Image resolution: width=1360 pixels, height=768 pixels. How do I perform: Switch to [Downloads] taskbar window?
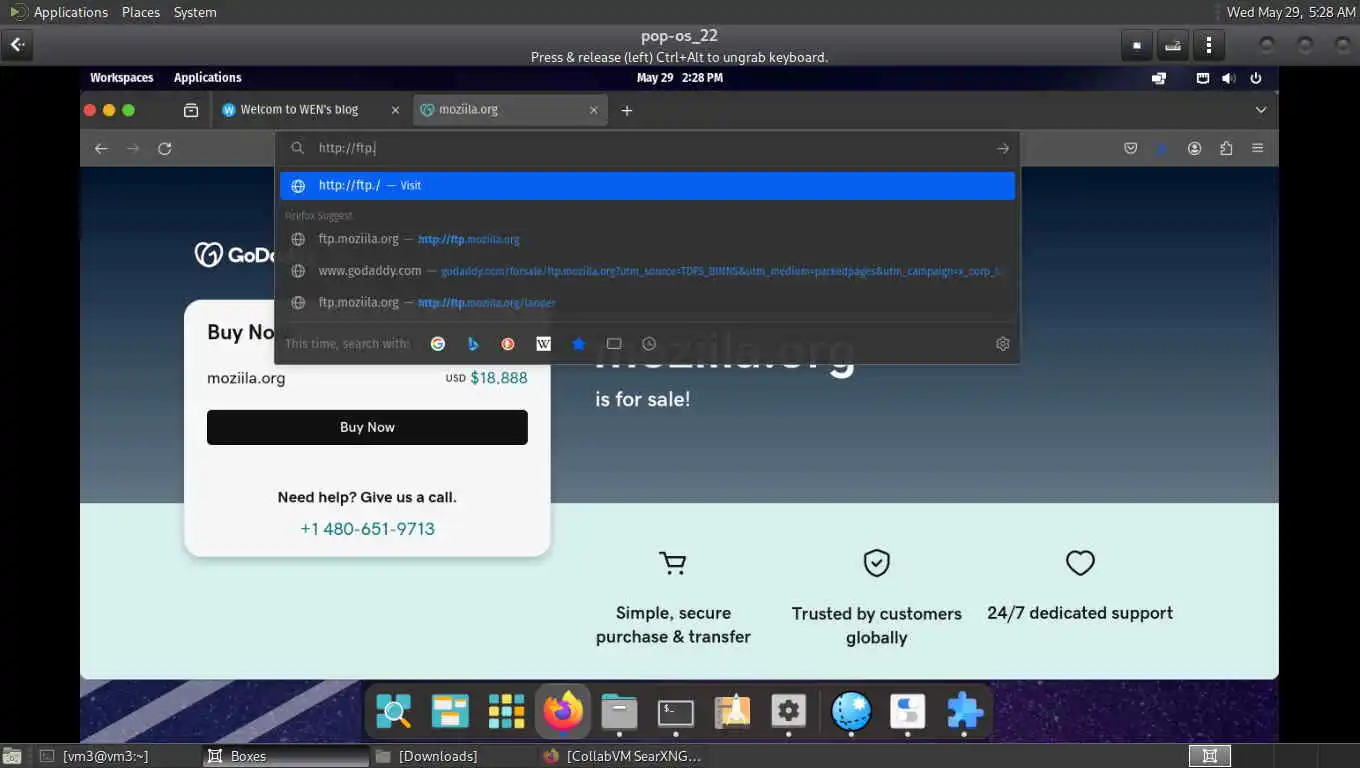click(x=452, y=756)
